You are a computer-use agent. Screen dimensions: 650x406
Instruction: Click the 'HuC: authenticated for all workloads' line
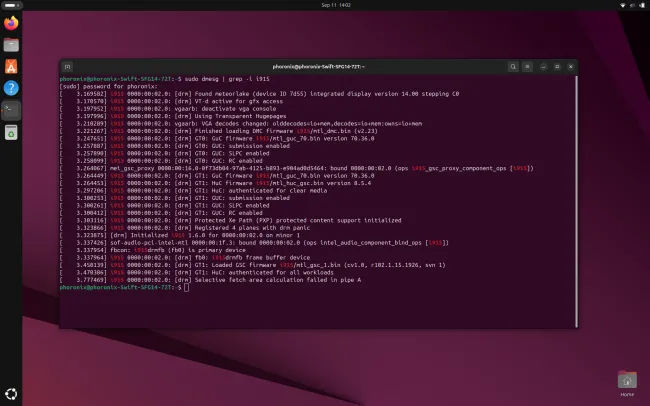click(196, 273)
